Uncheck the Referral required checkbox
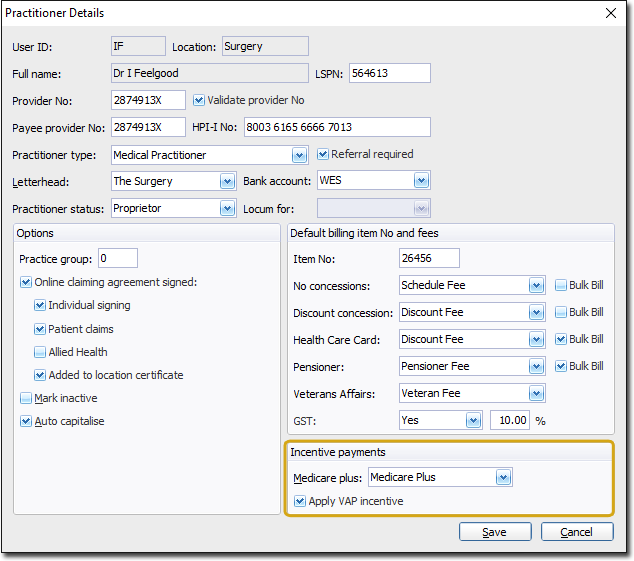Screen dimensions: 634x561 tap(323, 154)
